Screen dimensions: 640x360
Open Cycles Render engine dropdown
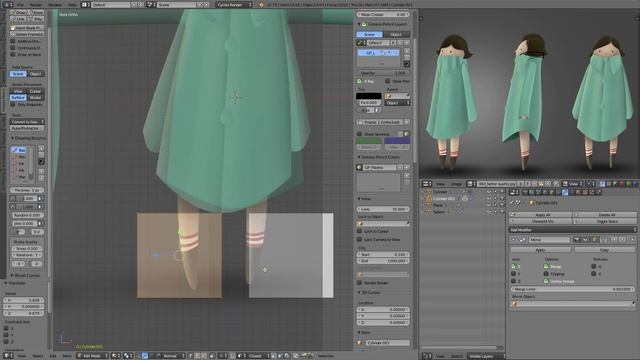[x=234, y=4]
